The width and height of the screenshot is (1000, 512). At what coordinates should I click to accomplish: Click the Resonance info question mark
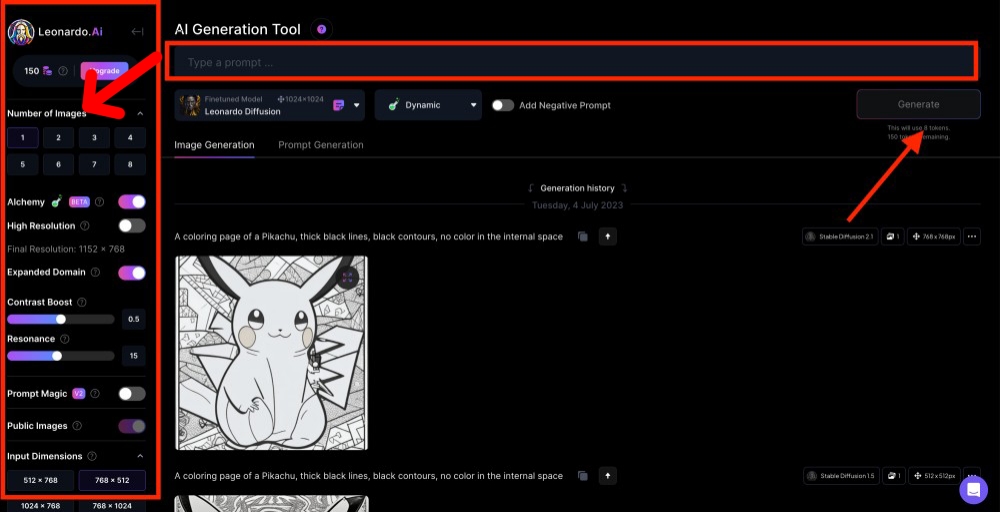coord(64,339)
